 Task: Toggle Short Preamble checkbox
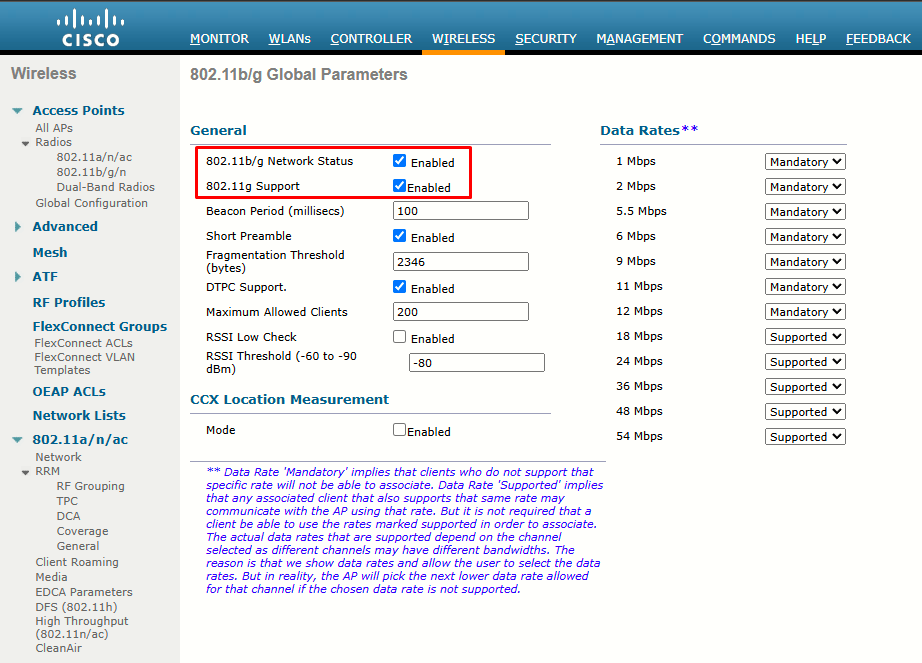(399, 236)
